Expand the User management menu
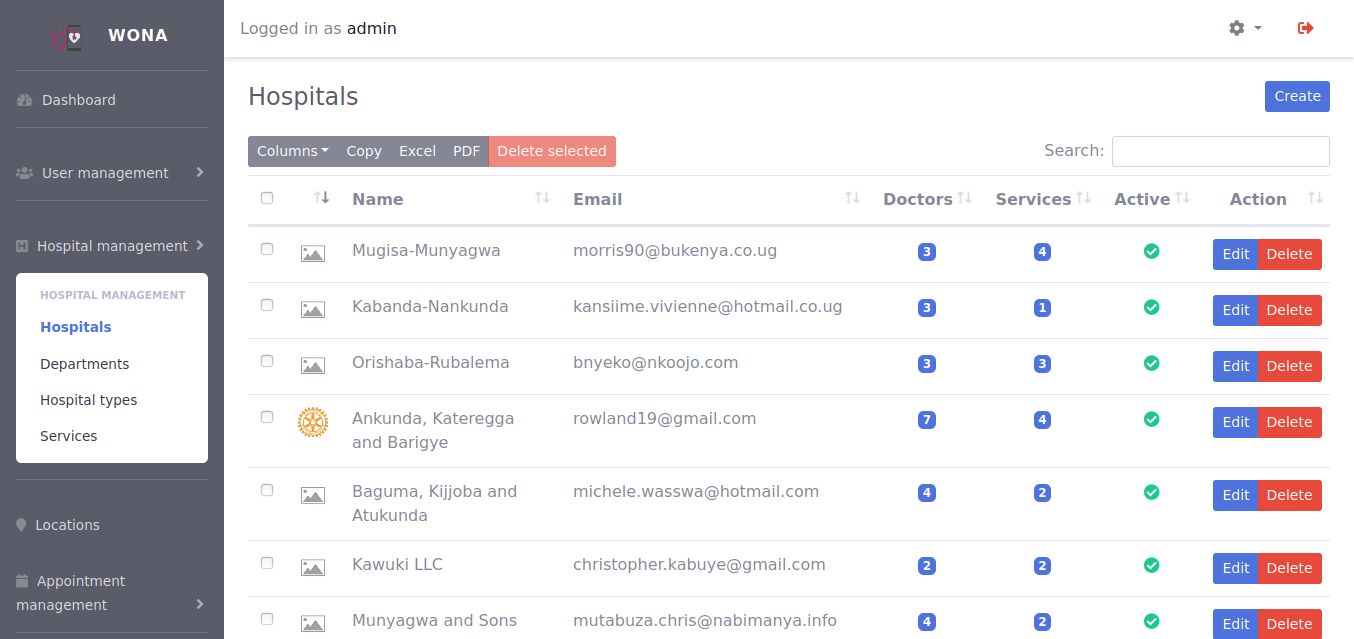 pos(111,173)
